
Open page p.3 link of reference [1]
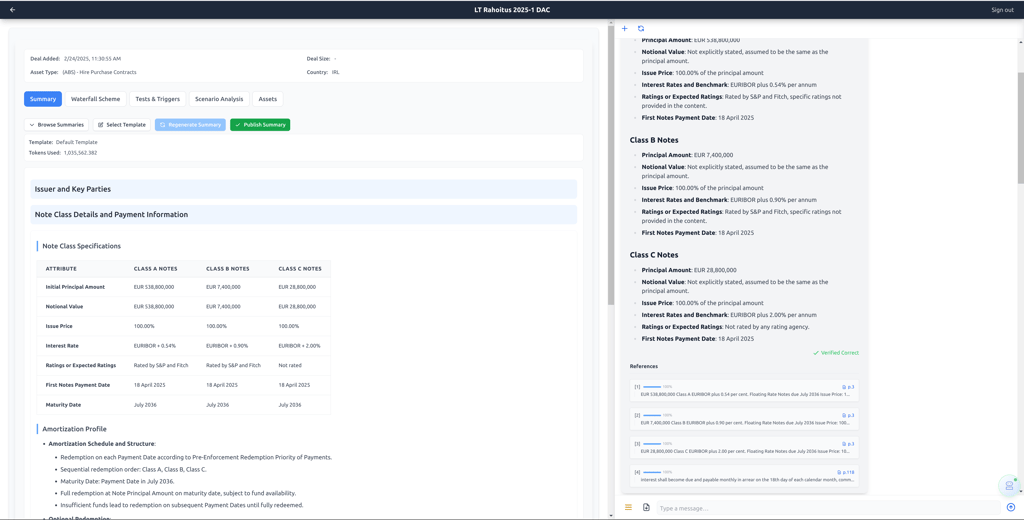point(848,387)
